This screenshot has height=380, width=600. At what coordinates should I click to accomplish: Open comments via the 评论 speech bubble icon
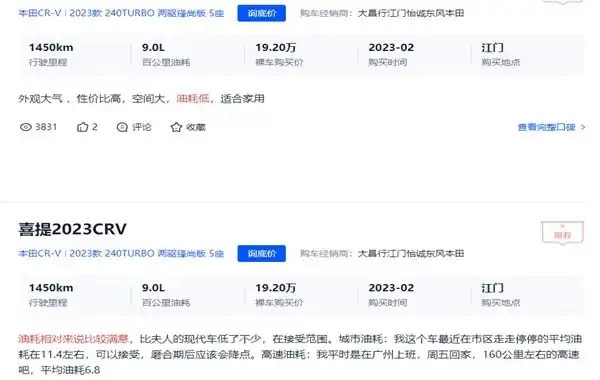122,127
